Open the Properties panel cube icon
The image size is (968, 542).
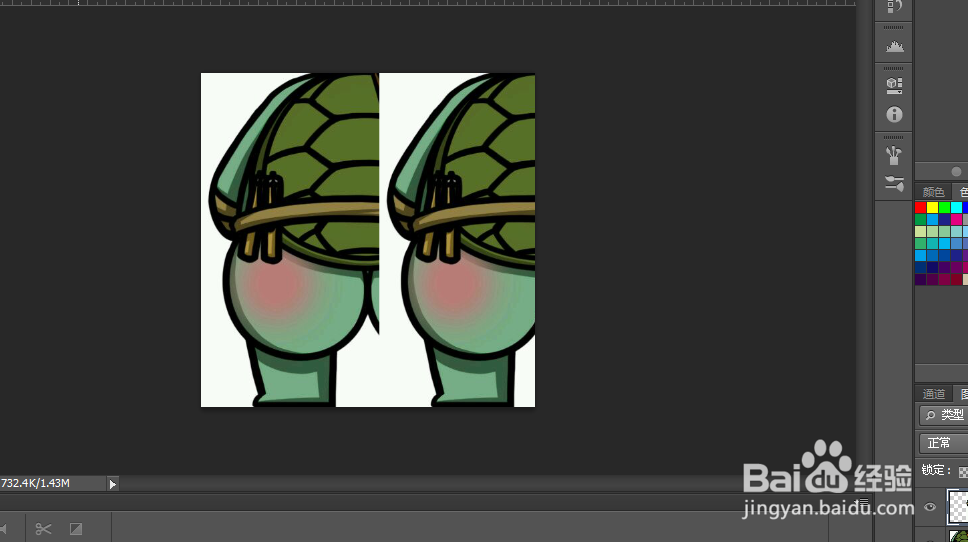(x=894, y=85)
